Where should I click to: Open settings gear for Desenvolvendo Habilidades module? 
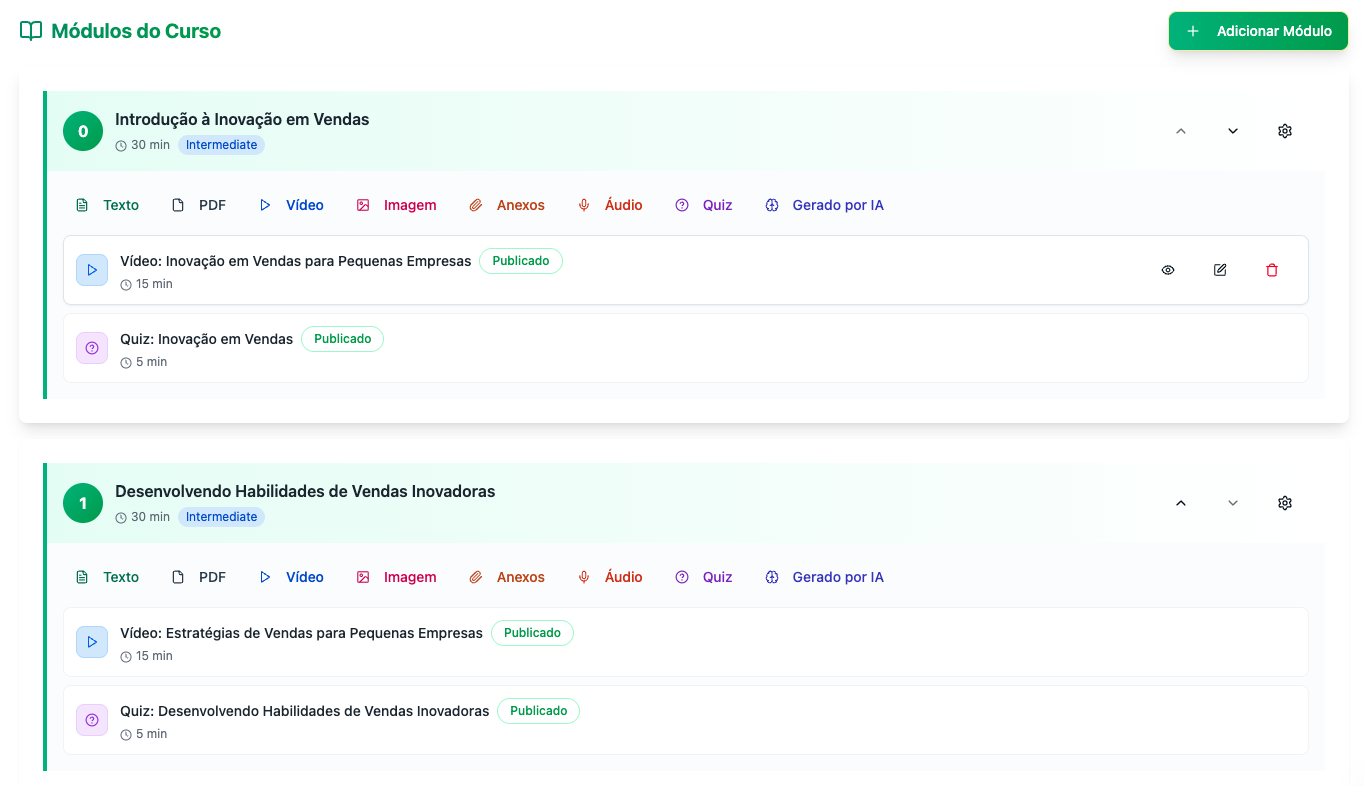point(1285,503)
